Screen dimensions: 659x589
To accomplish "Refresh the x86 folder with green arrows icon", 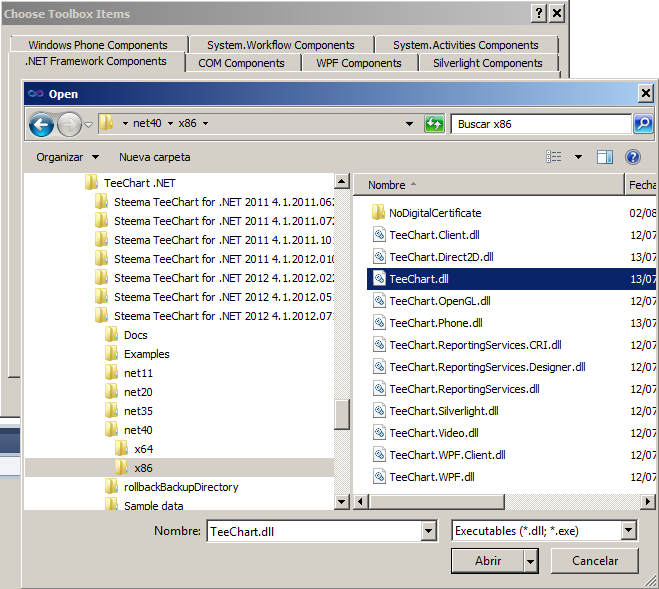I will (434, 124).
